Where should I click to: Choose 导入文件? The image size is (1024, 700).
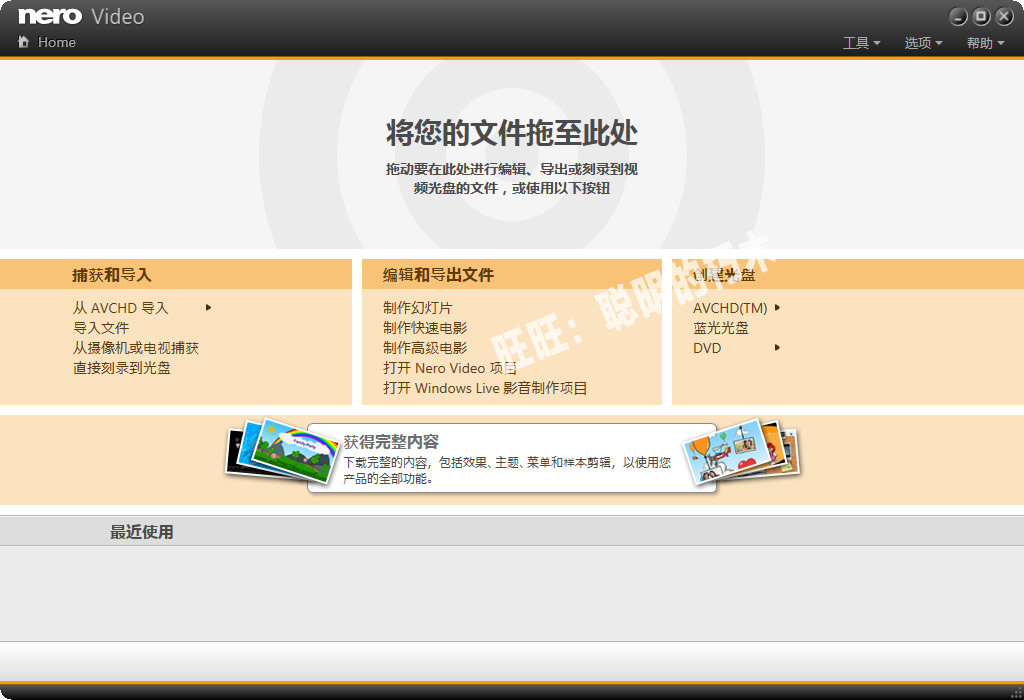tap(101, 328)
